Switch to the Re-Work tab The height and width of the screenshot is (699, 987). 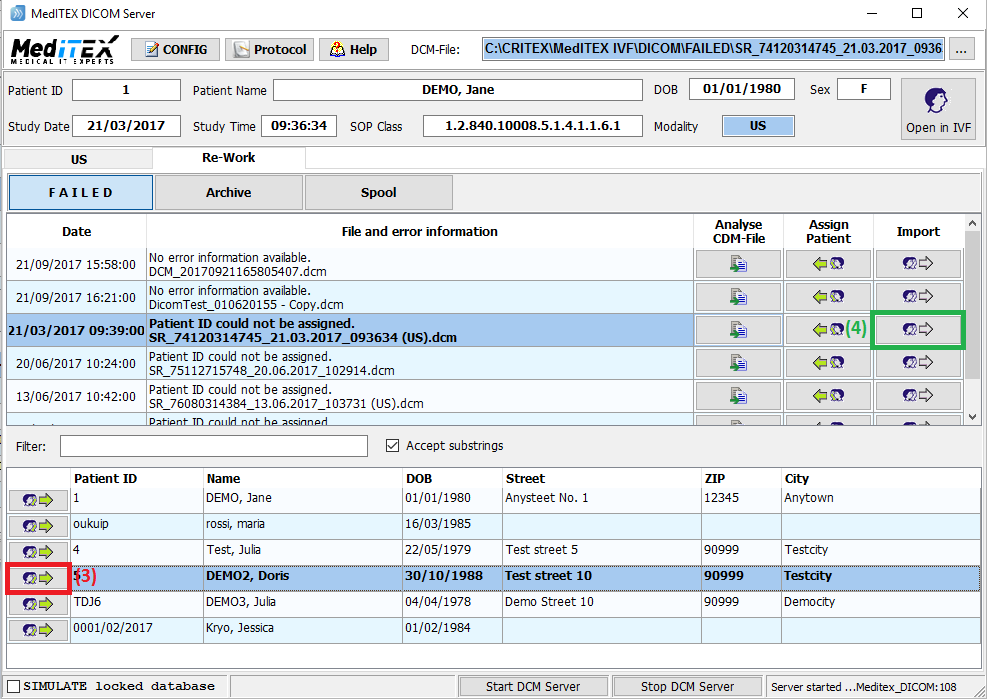tap(228, 158)
